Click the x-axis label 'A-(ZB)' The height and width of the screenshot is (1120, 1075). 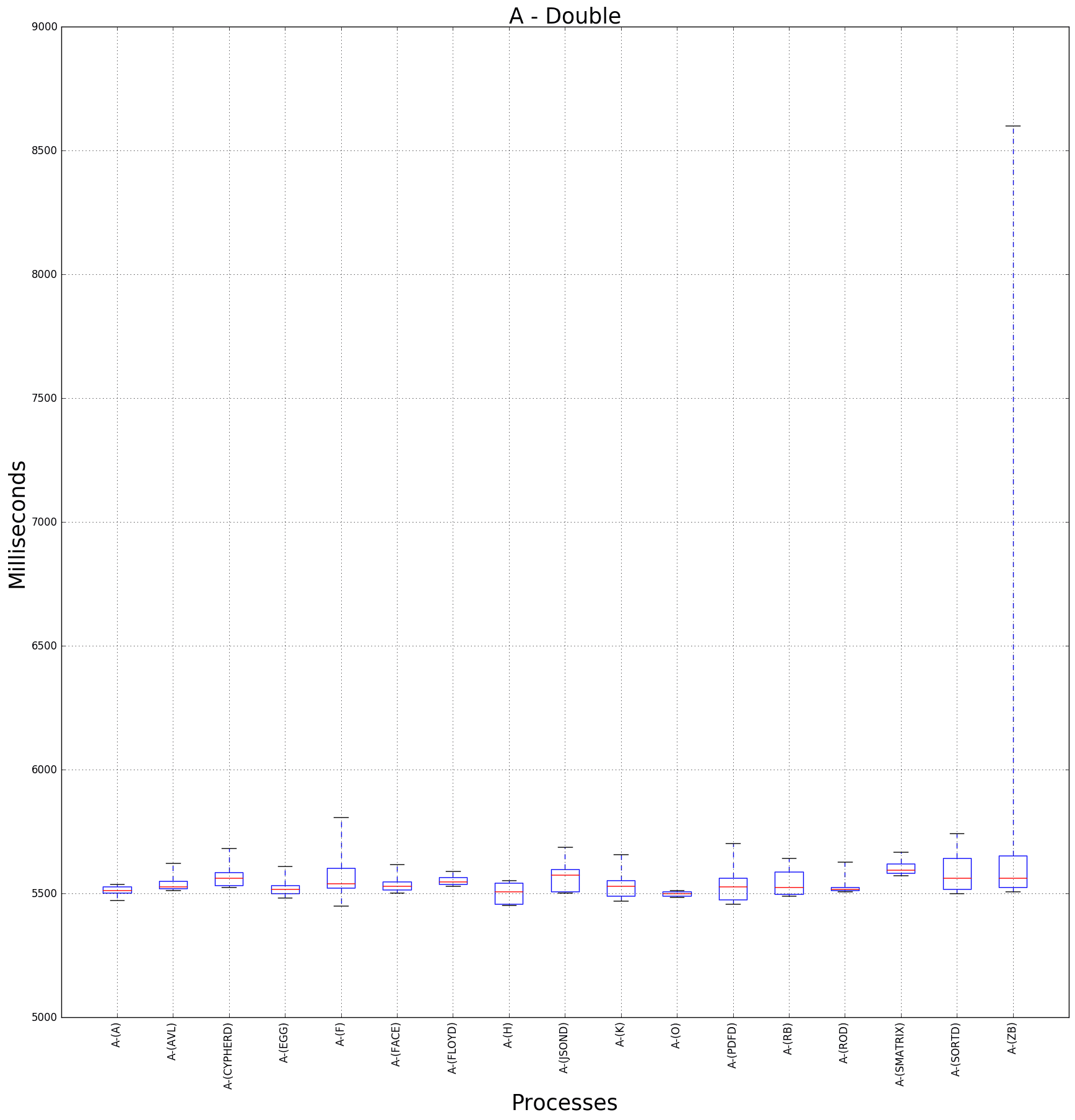[x=1012, y=1038]
